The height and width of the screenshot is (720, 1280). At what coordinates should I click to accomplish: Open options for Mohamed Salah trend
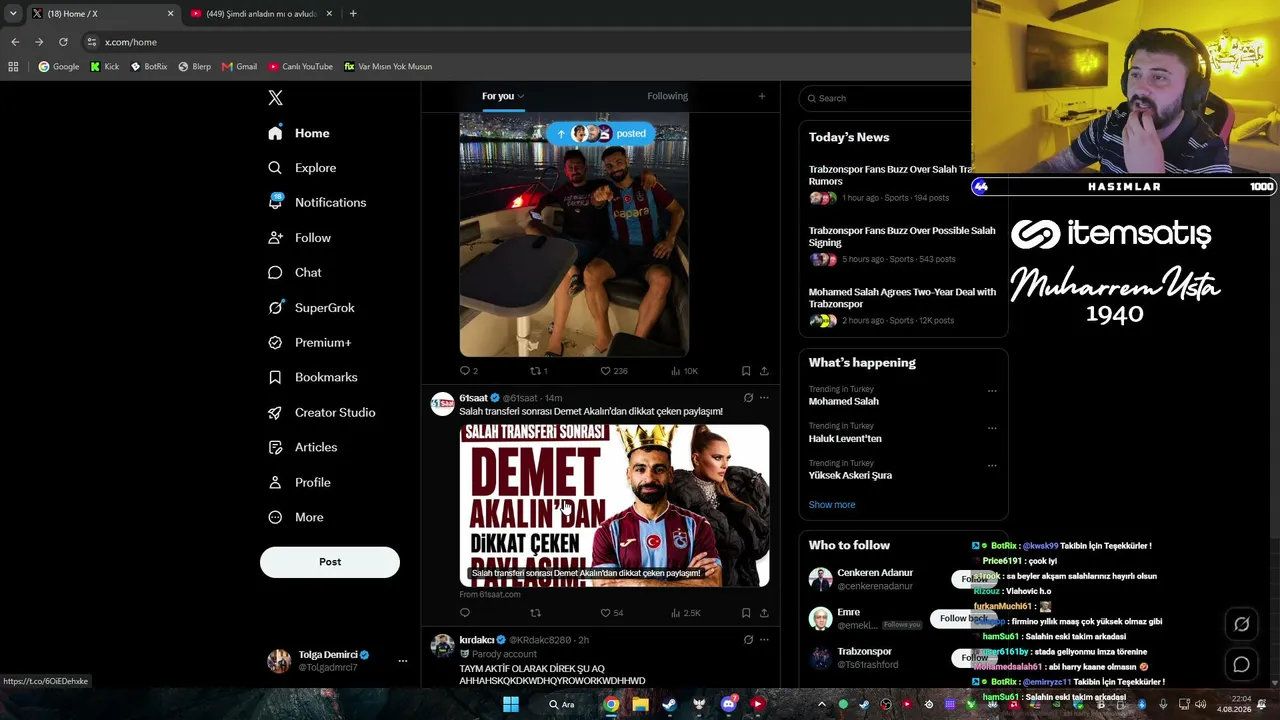coord(992,391)
